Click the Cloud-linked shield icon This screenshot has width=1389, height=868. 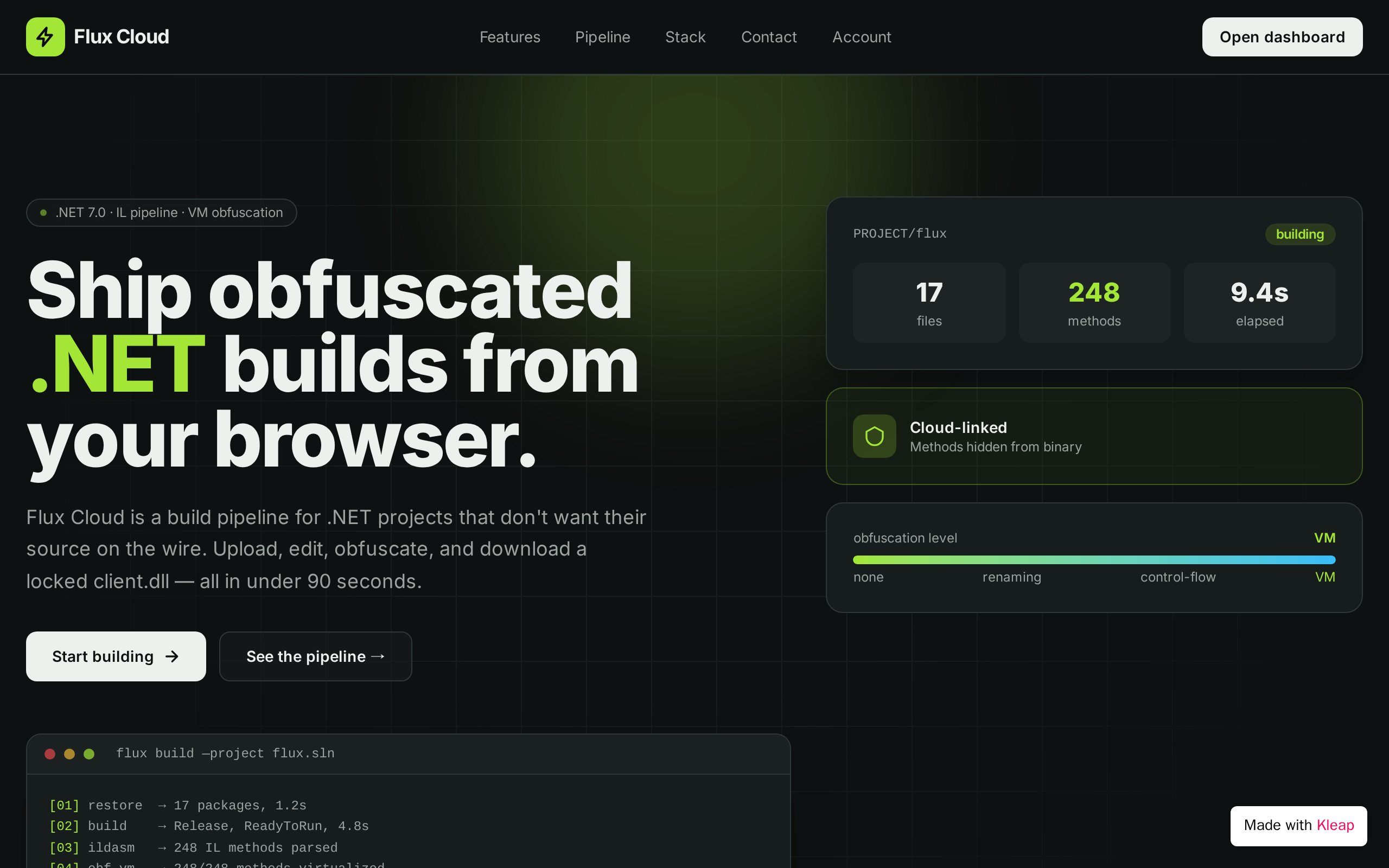coord(874,436)
